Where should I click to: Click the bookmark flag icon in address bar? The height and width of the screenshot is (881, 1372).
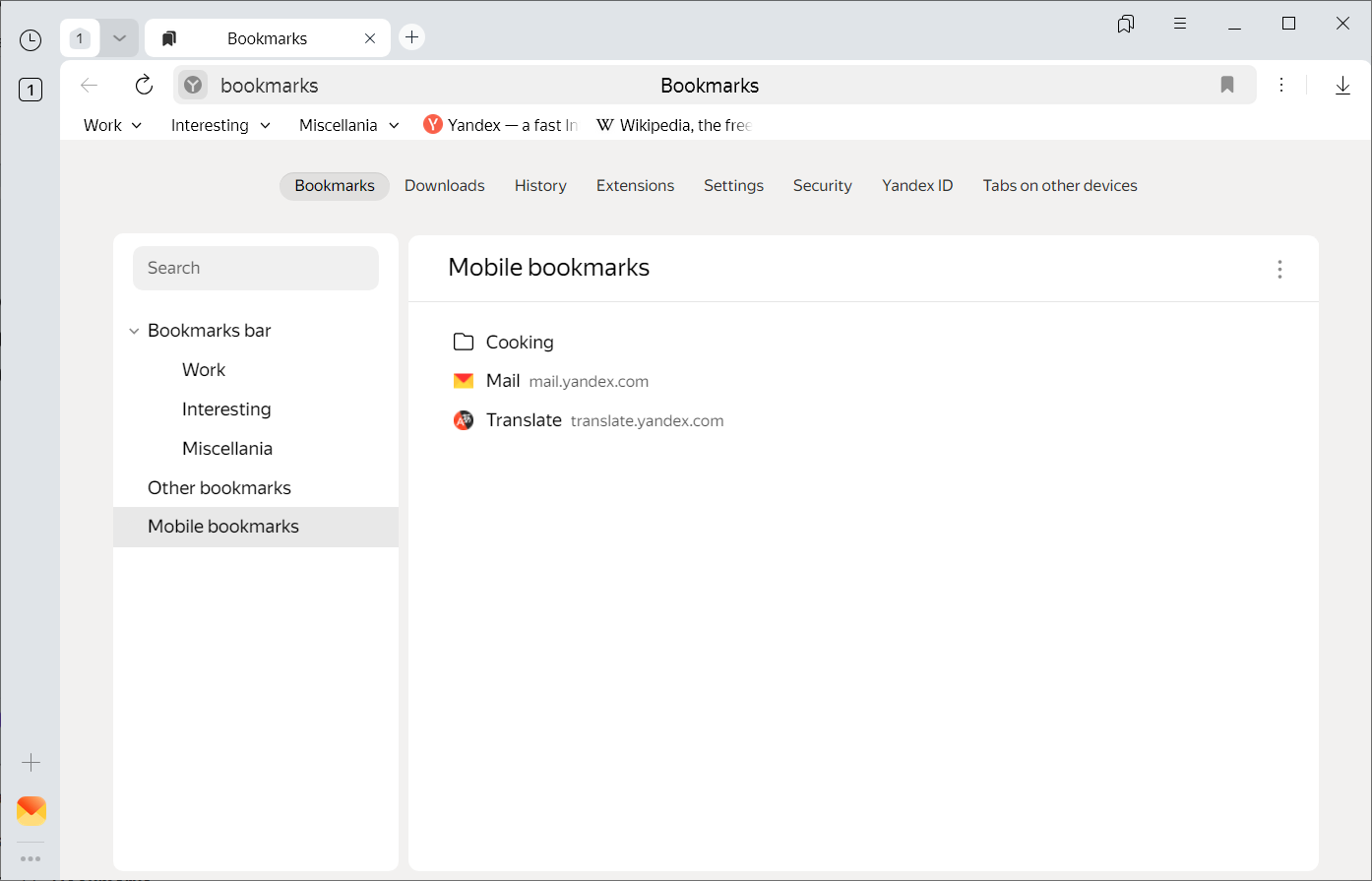(1226, 86)
